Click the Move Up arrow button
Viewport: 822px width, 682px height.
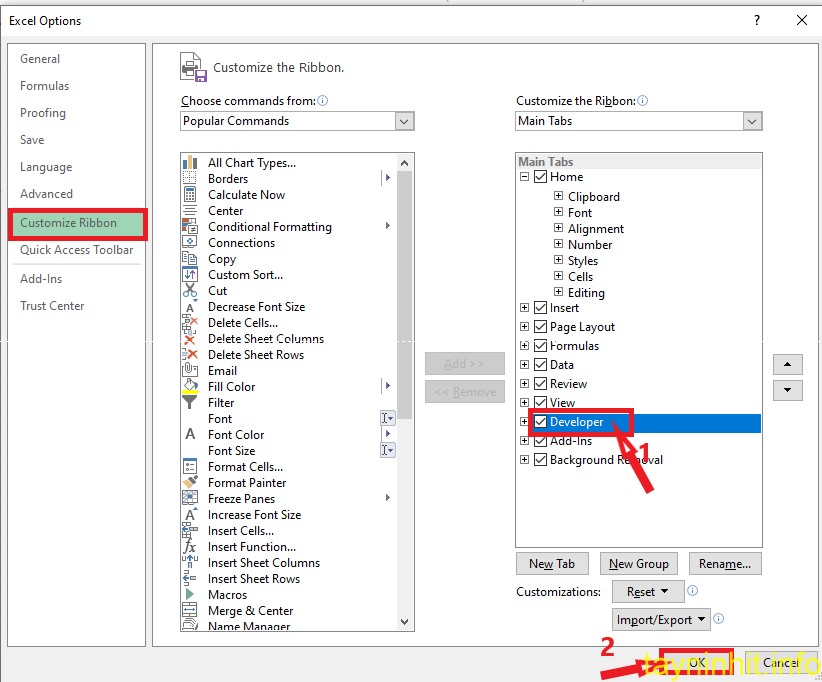tap(788, 365)
